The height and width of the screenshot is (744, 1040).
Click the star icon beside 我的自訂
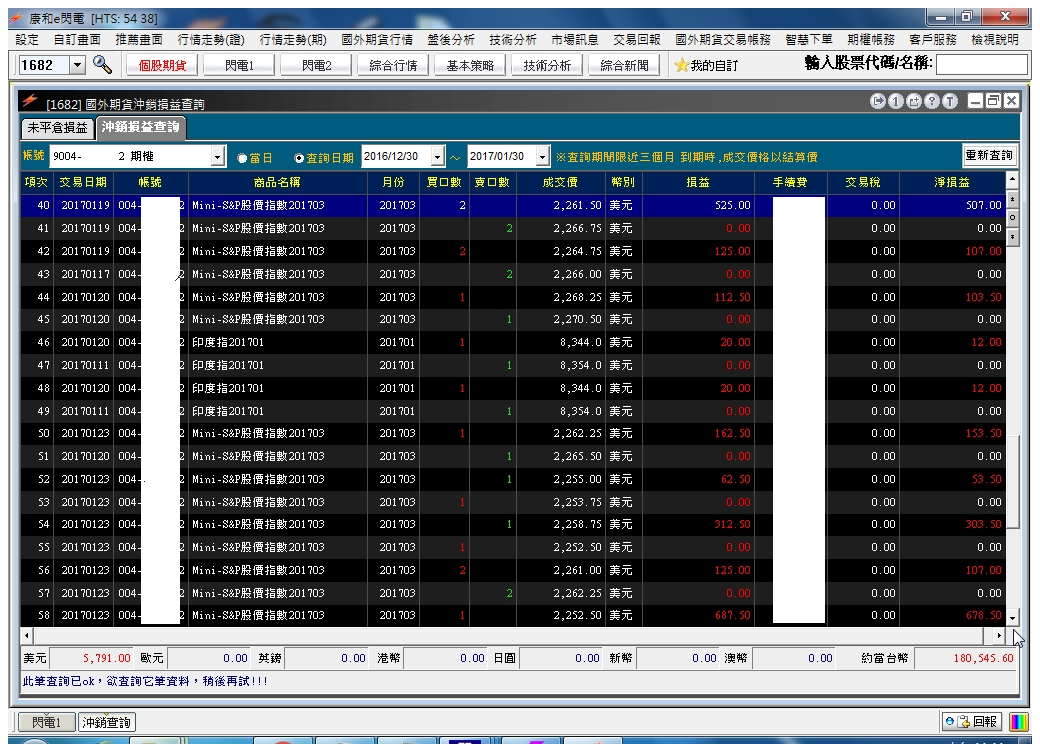pyautogui.click(x=681, y=65)
